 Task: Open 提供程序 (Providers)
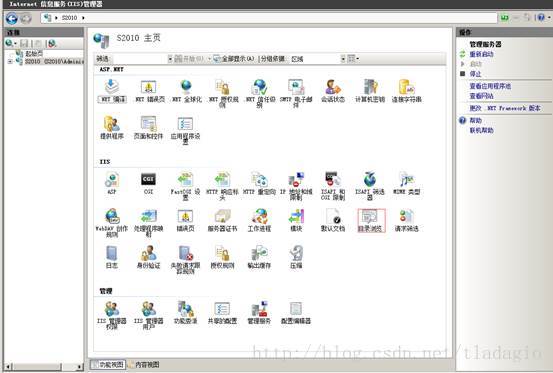[112, 128]
